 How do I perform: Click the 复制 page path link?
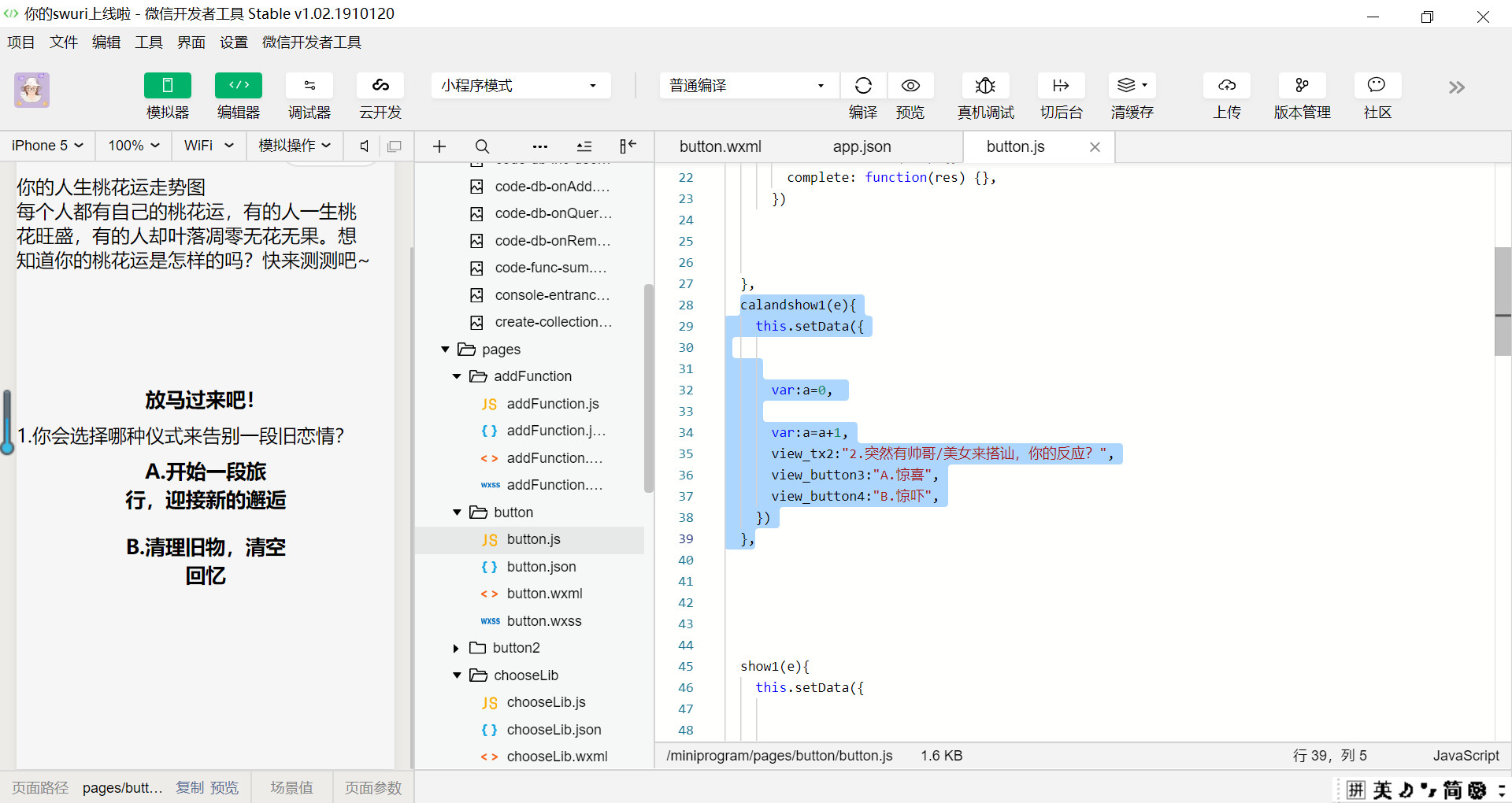(189, 788)
